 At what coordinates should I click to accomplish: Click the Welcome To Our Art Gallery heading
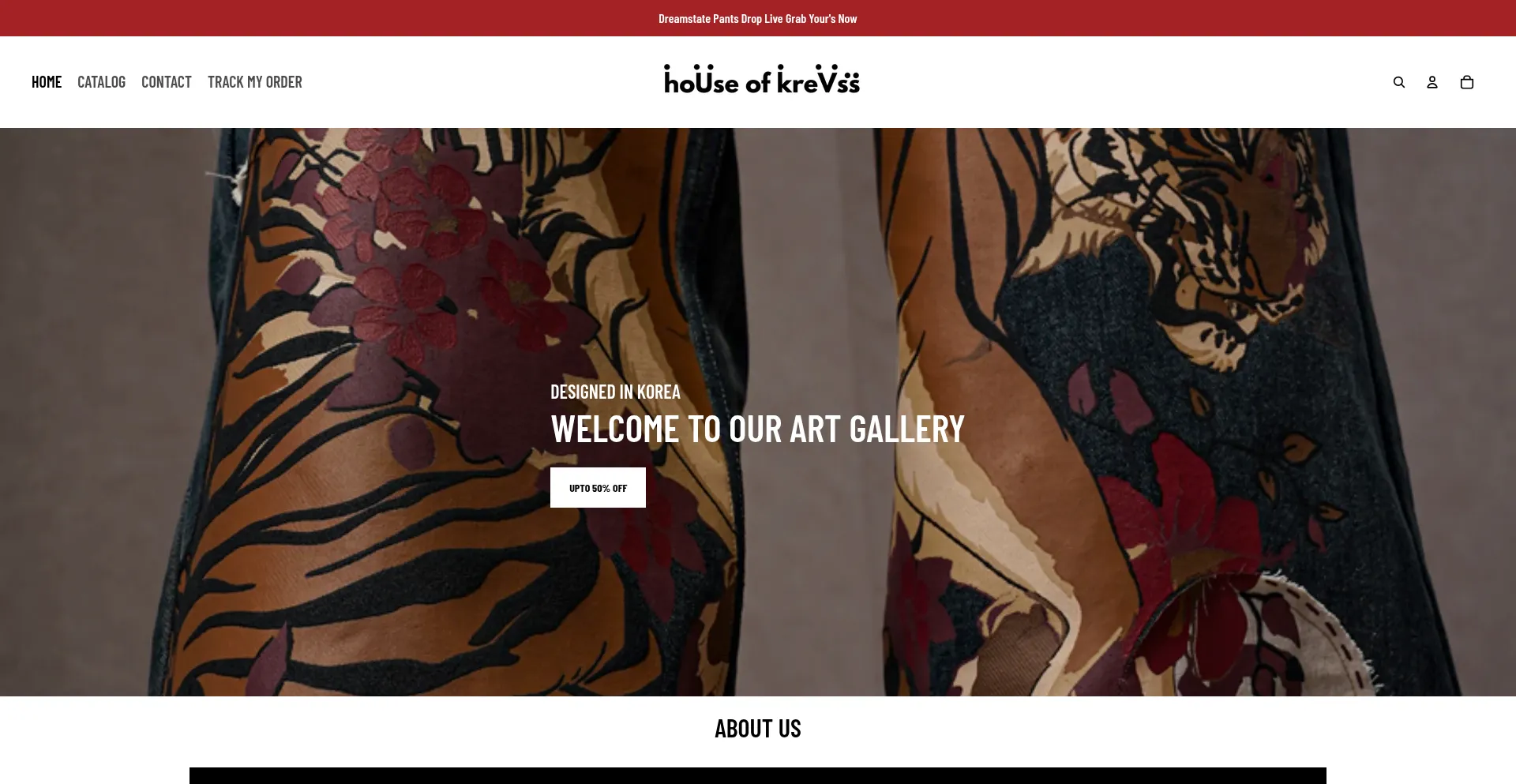[757, 429]
